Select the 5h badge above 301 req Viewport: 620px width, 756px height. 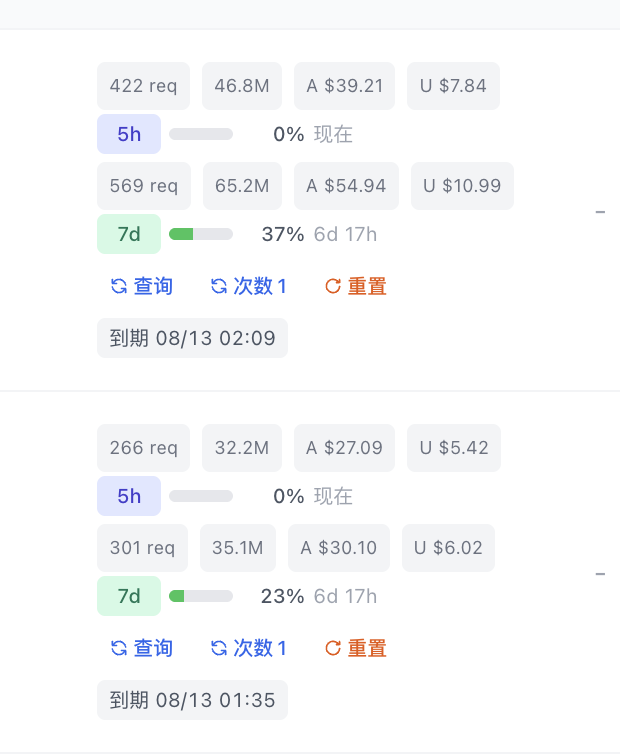[x=129, y=496]
